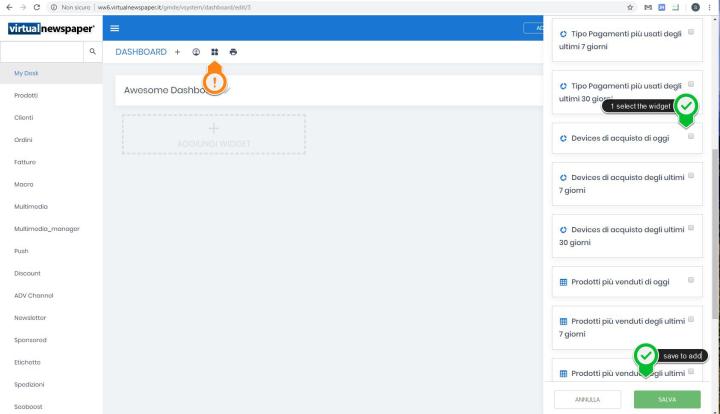This screenshot has height=414, width=720.
Task: Check Tipo Pagamenti ultimi 30 giorni widget checkbox
Action: pyautogui.click(x=691, y=84)
